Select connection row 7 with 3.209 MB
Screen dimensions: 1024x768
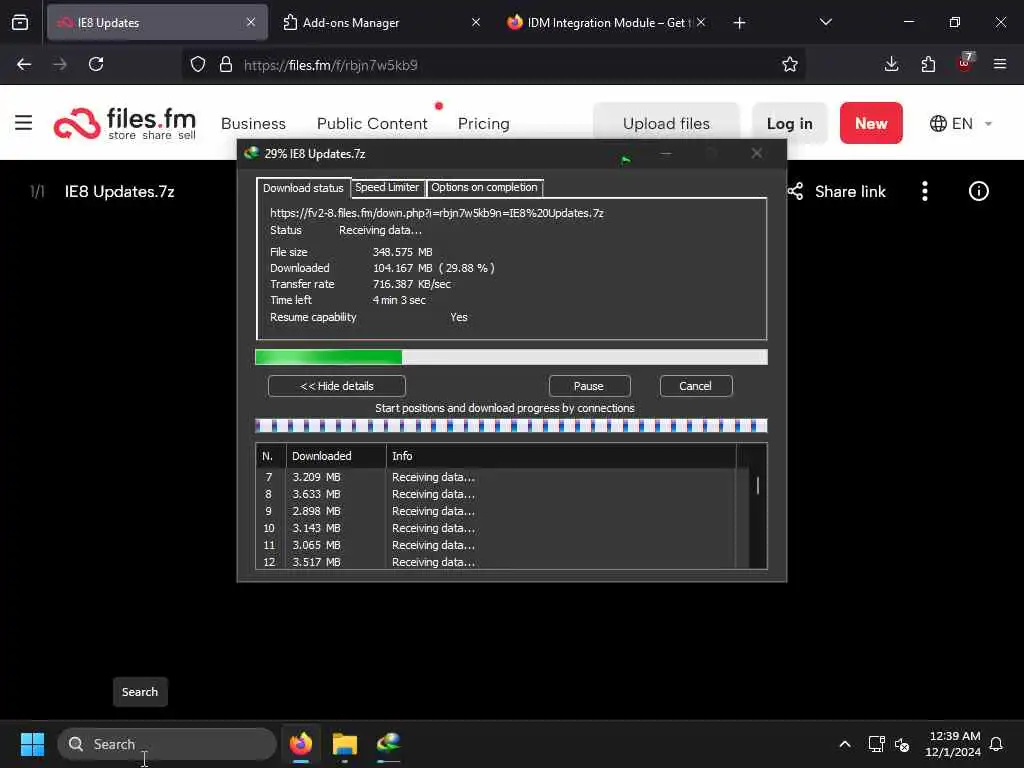(x=496, y=477)
